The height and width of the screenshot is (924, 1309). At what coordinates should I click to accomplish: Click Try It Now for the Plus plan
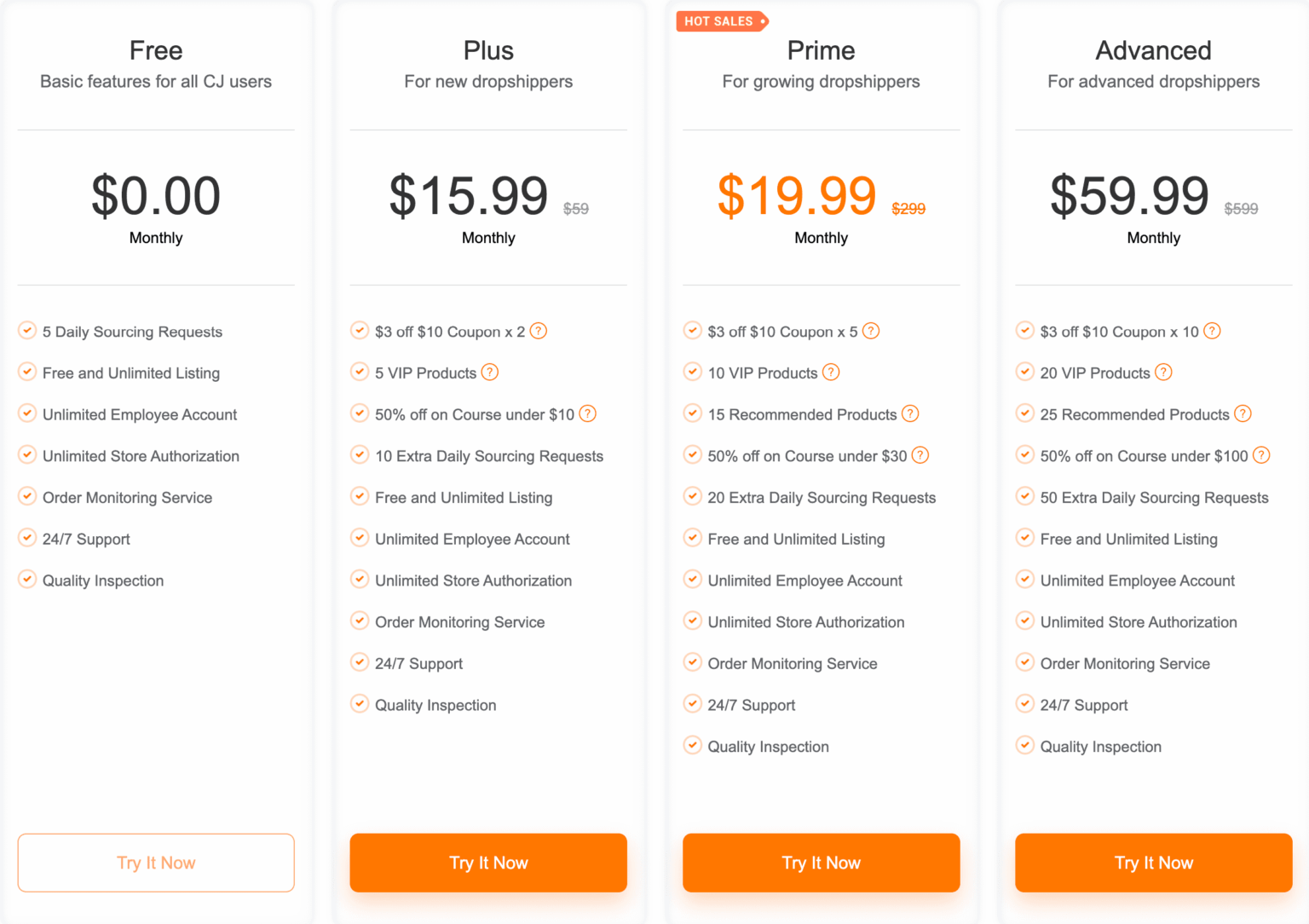tap(488, 863)
